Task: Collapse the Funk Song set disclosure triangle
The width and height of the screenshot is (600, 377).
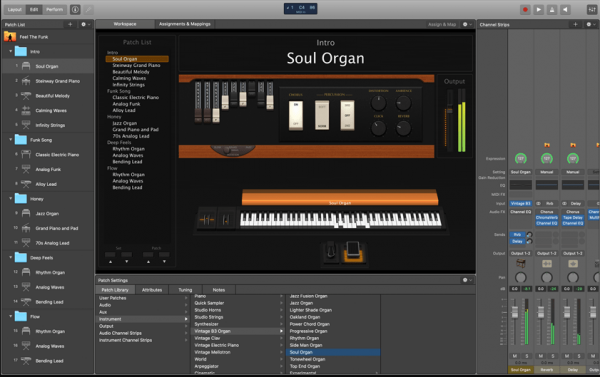Action: coord(10,140)
